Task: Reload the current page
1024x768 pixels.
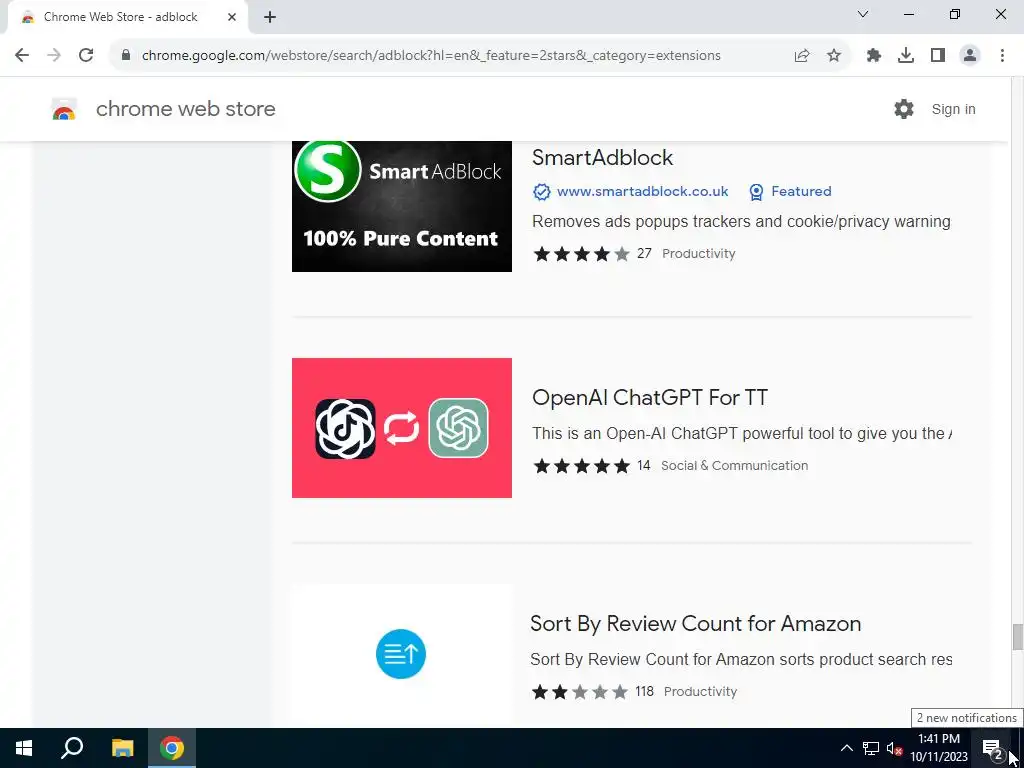Action: [x=86, y=56]
